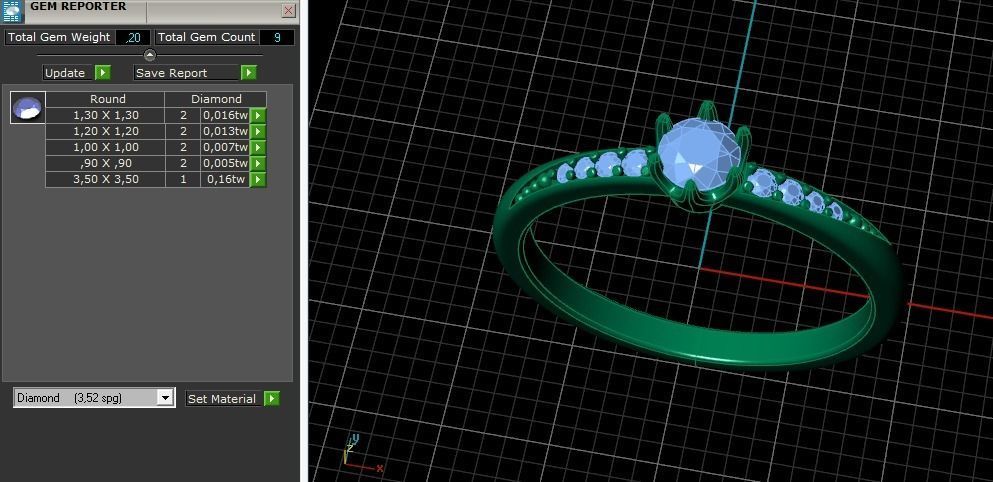Click green arrow for the 0,016tw row

pyautogui.click(x=258, y=115)
